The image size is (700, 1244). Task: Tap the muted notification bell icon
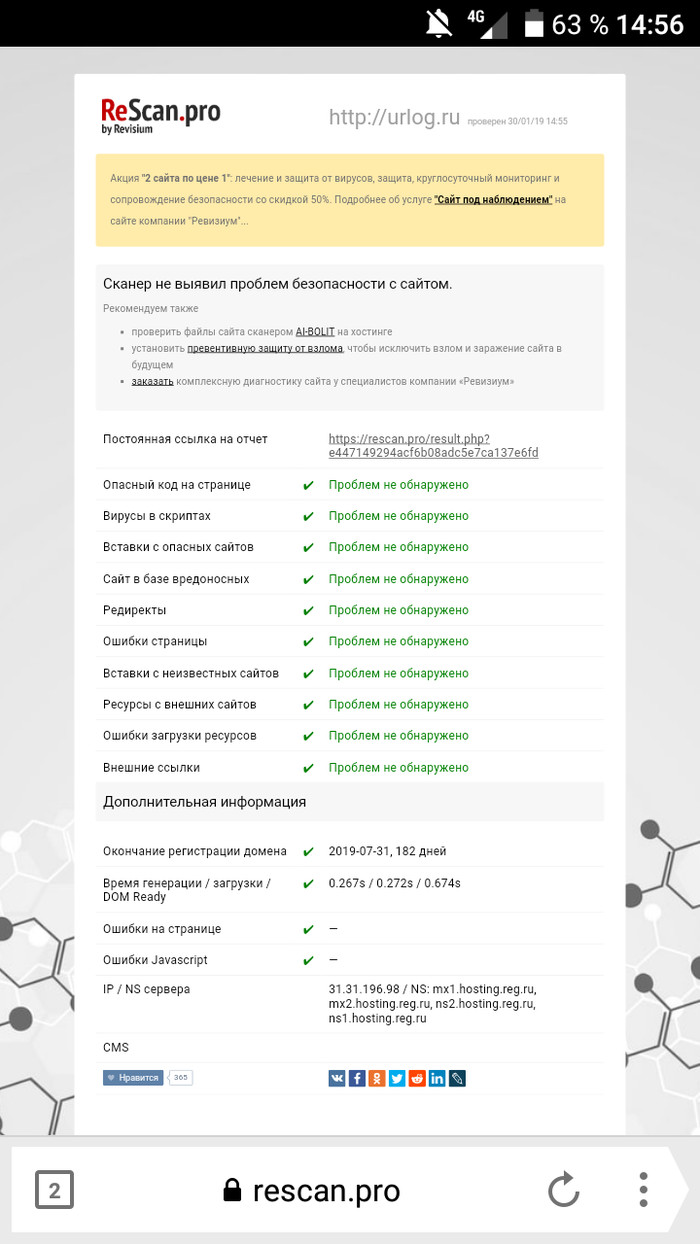tap(438, 24)
